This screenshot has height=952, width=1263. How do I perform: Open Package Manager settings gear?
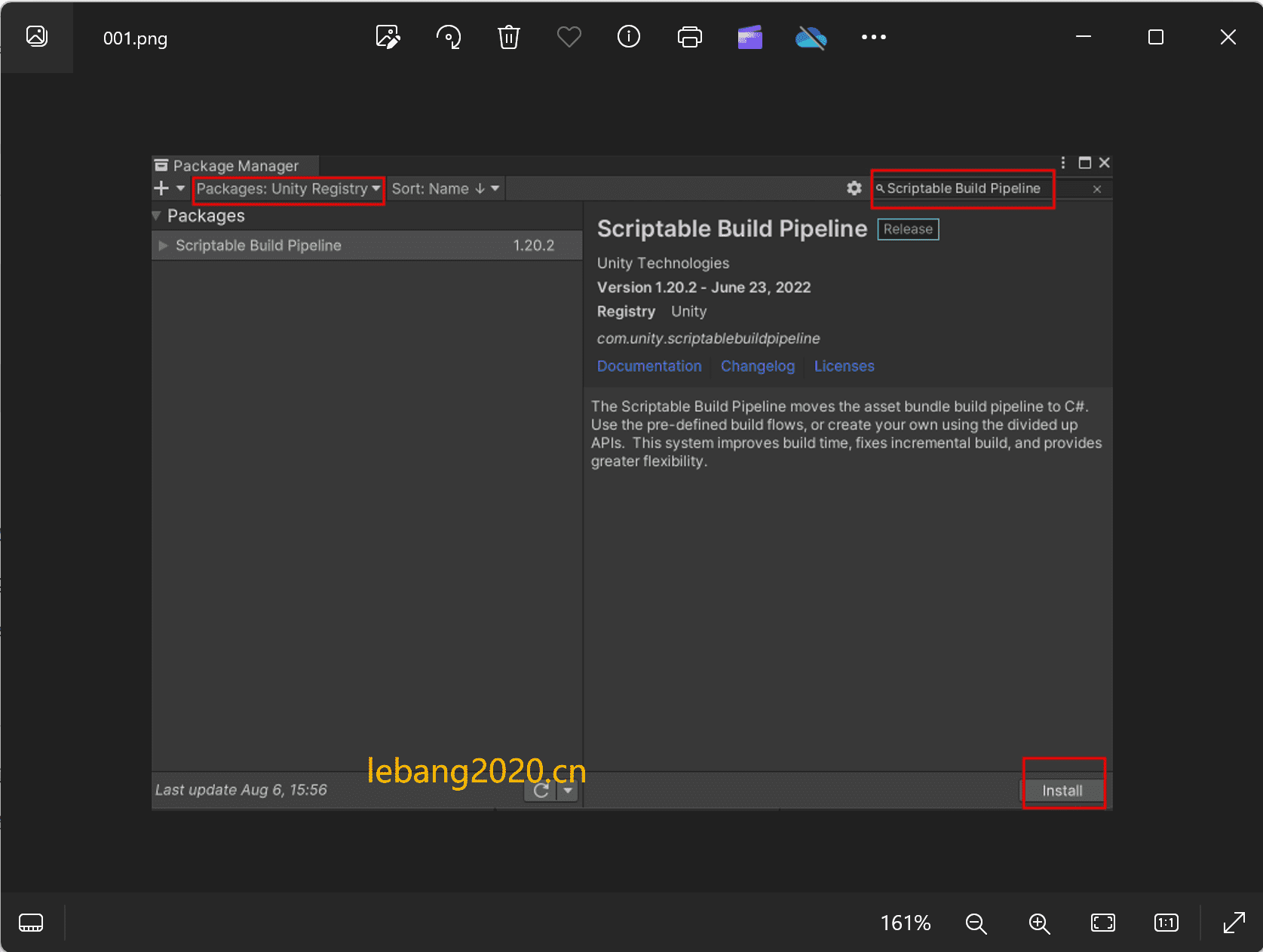pyautogui.click(x=854, y=188)
